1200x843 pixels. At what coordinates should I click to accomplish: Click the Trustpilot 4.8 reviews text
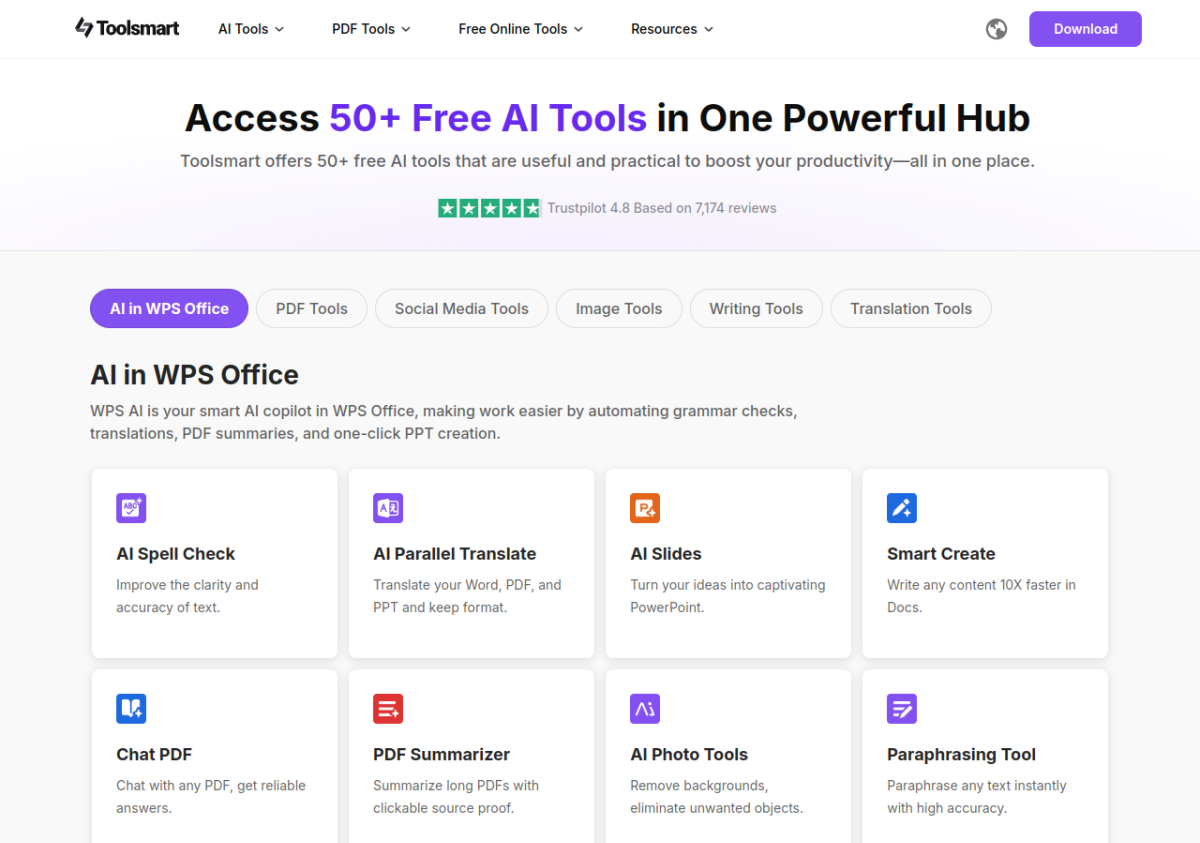point(662,208)
